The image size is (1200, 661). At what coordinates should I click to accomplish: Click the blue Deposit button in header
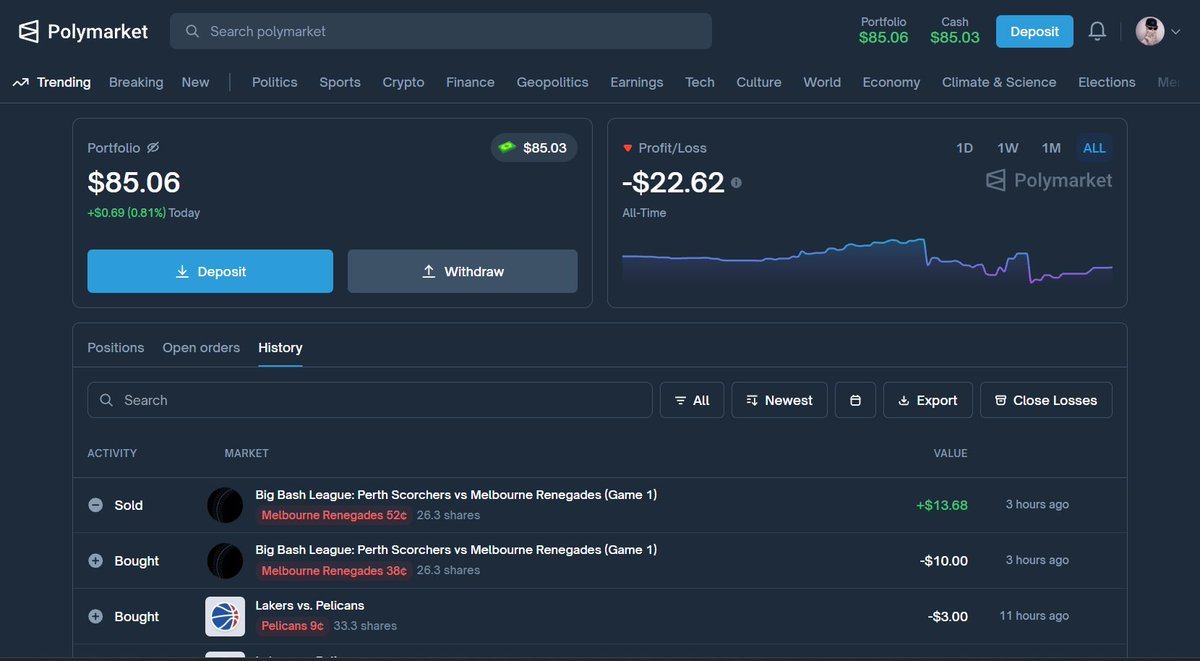click(x=1034, y=31)
